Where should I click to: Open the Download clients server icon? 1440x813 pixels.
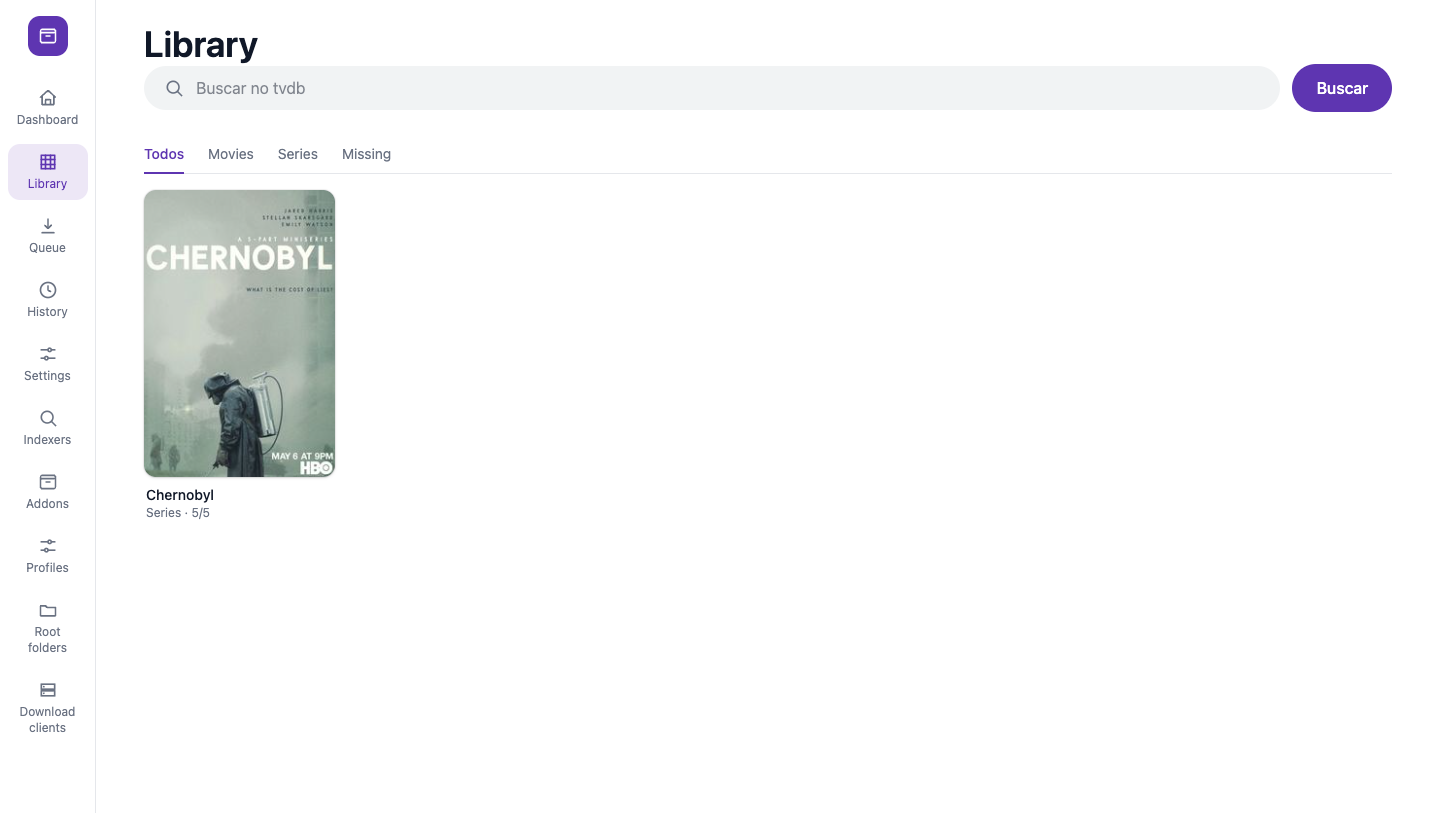[48, 690]
